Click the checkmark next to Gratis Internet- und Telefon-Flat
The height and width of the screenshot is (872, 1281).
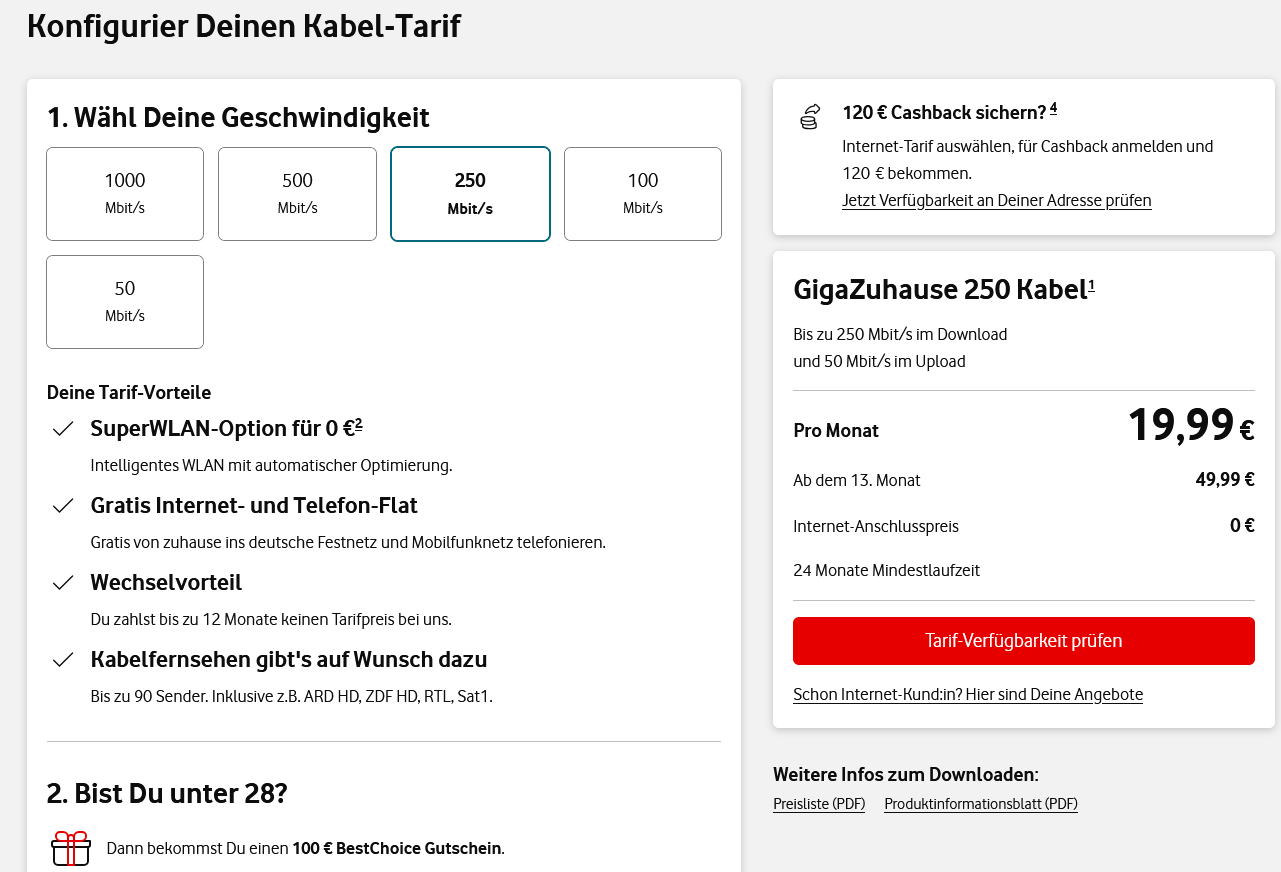pyautogui.click(x=63, y=506)
